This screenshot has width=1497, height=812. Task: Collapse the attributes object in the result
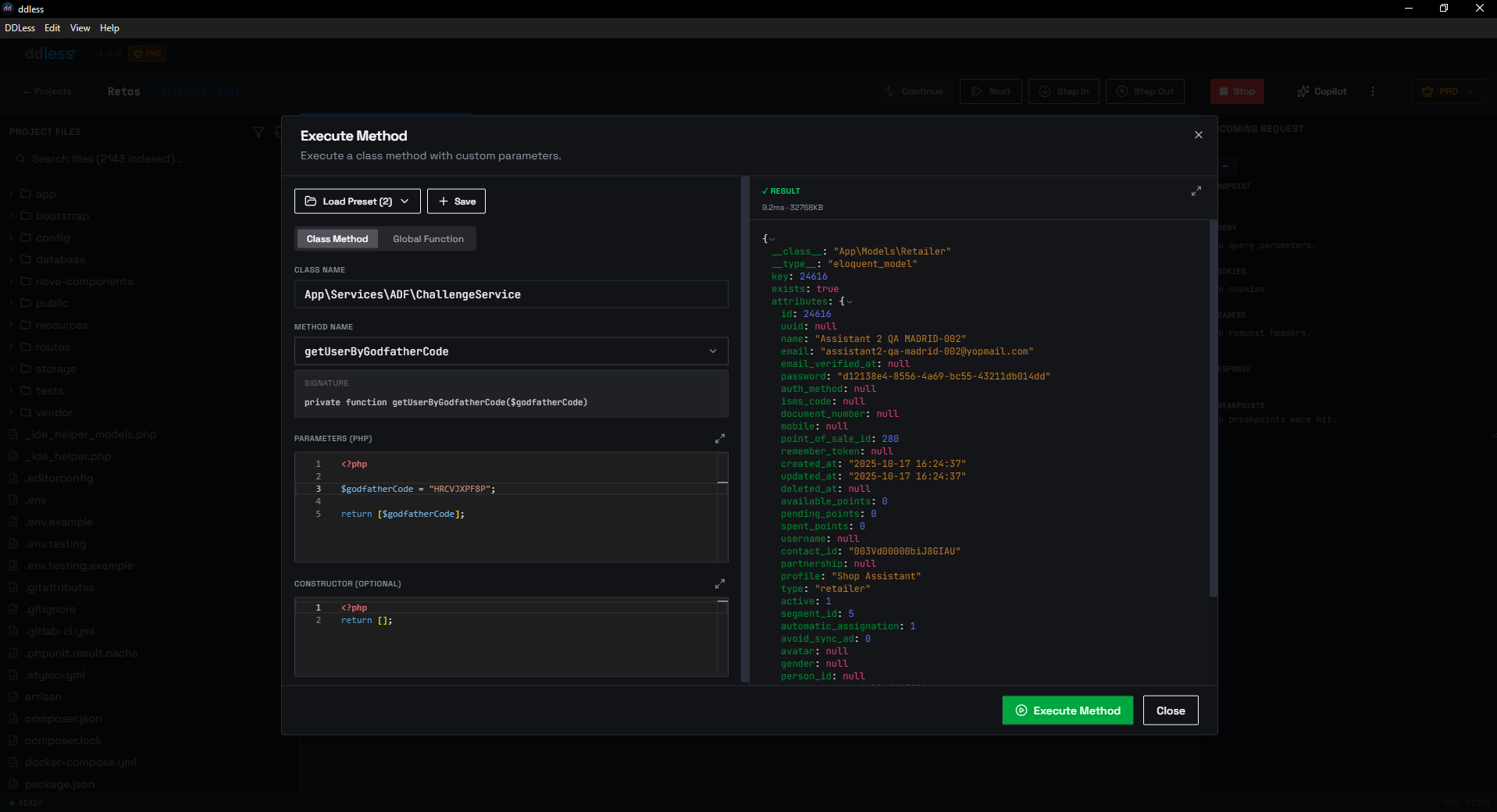[848, 301]
